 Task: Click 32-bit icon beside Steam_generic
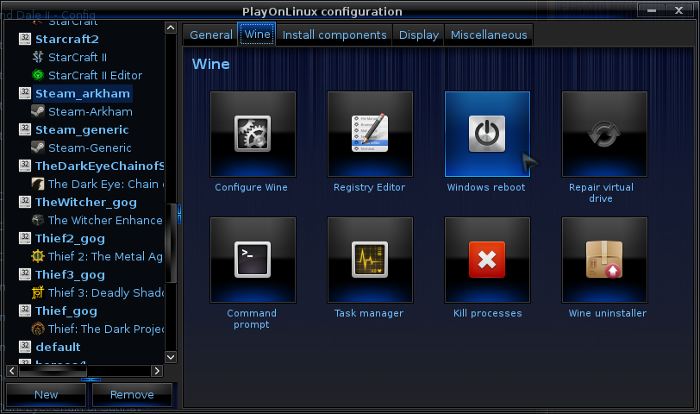coord(25,130)
